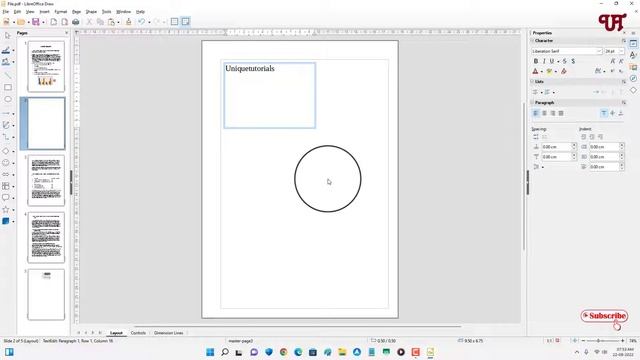This screenshot has width=640, height=360.
Task: Open the font color dropdown arrow
Action: 542,72
